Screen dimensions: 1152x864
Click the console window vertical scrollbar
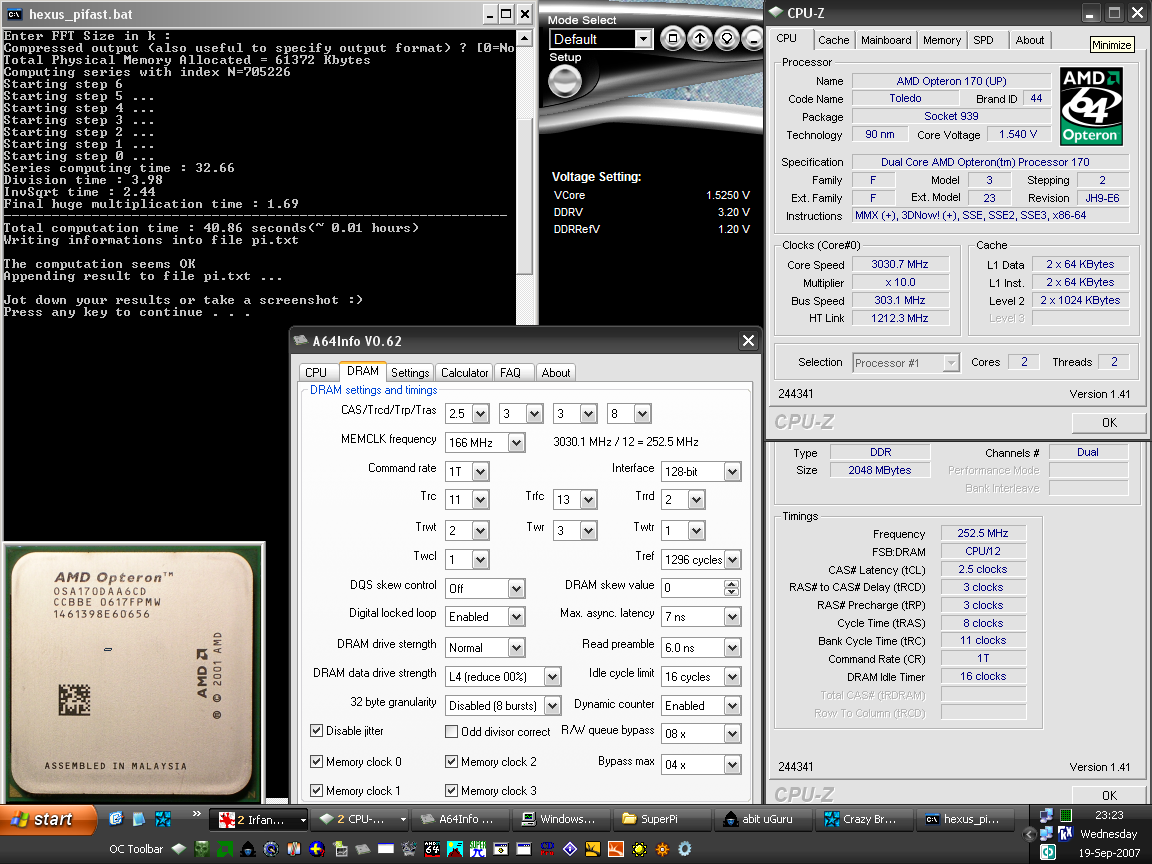(524, 179)
